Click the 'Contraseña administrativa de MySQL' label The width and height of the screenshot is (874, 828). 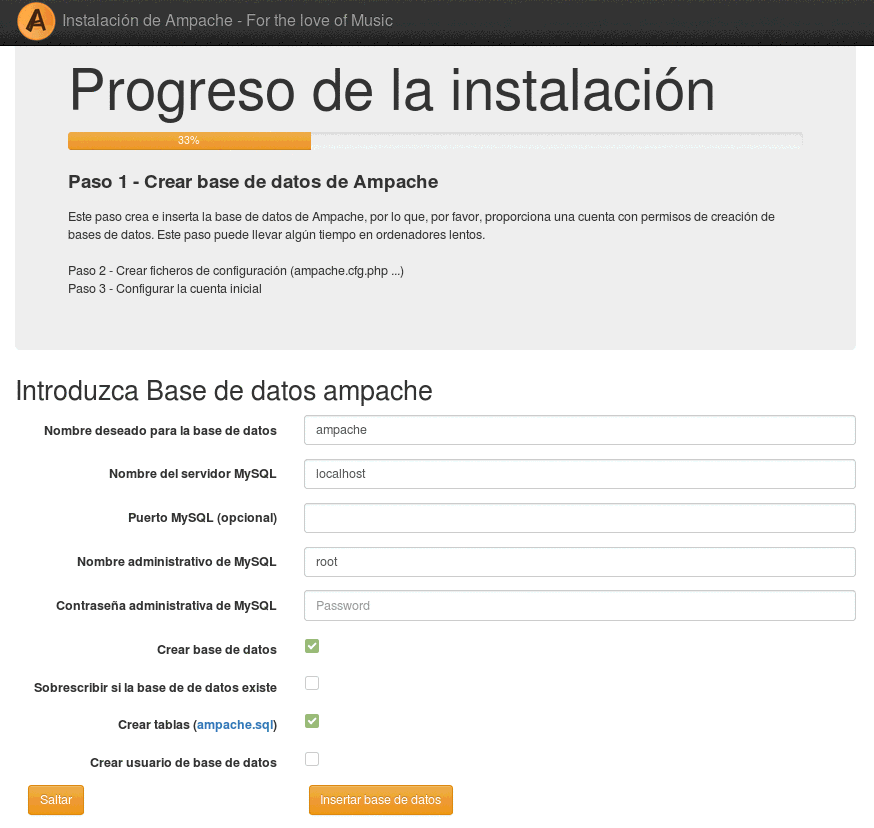(x=166, y=606)
